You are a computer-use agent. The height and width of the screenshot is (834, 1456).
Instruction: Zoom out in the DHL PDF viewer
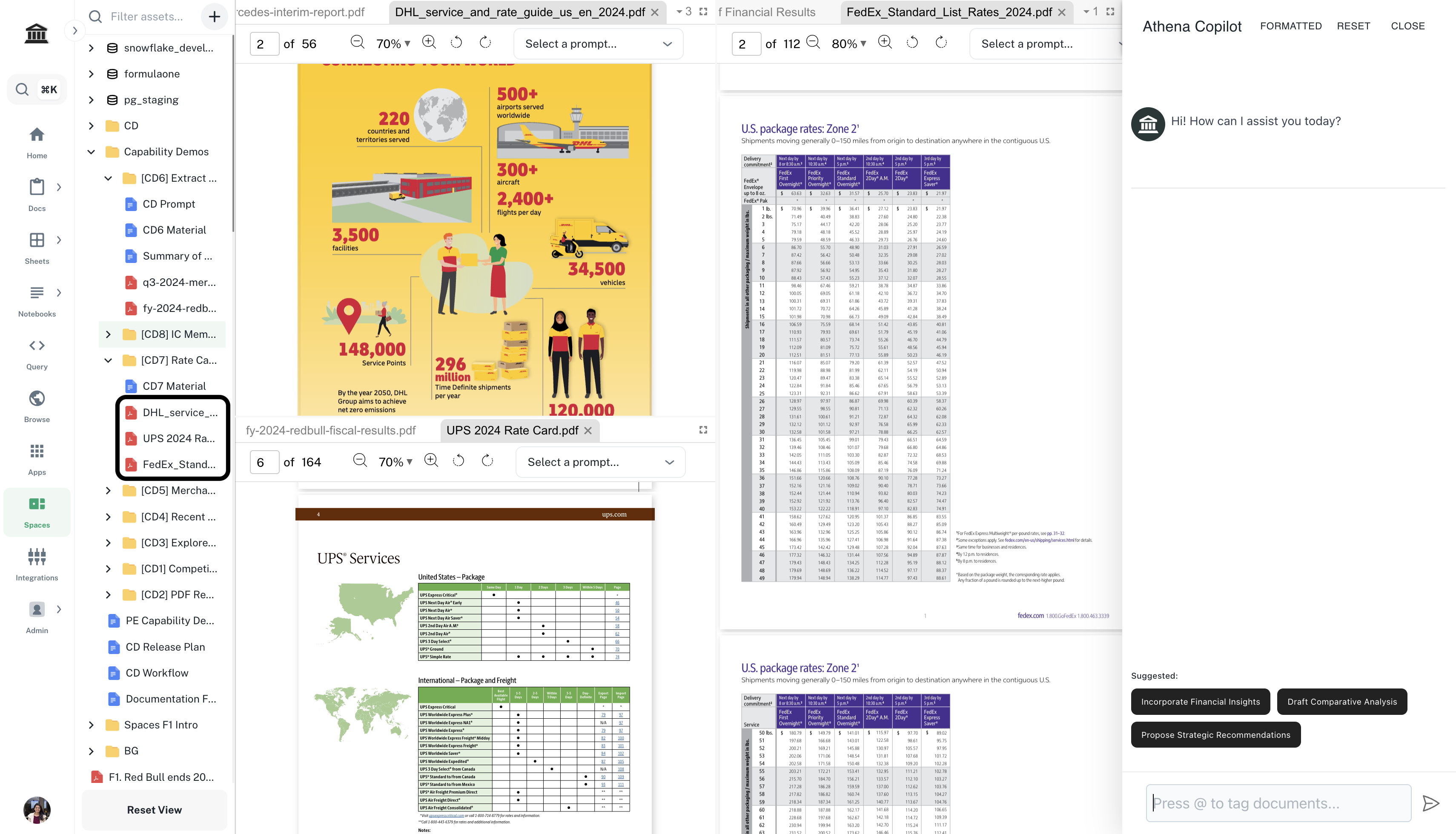click(357, 43)
